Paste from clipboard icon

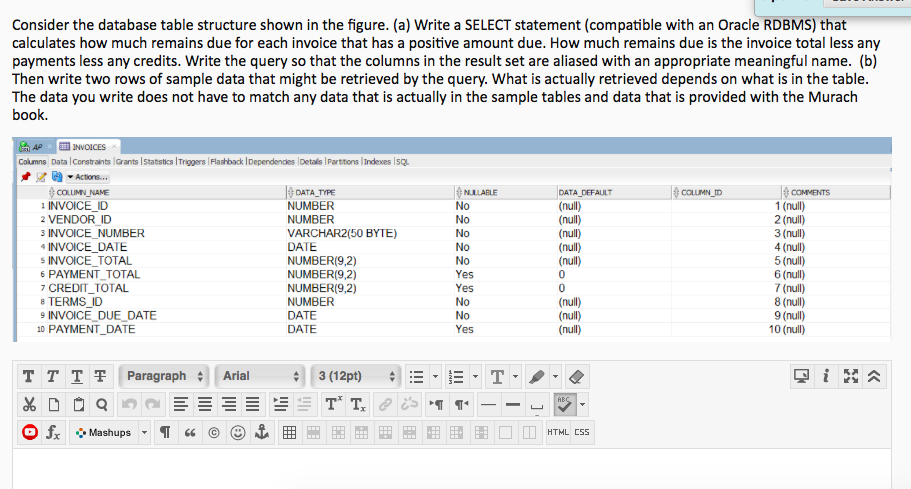click(78, 404)
